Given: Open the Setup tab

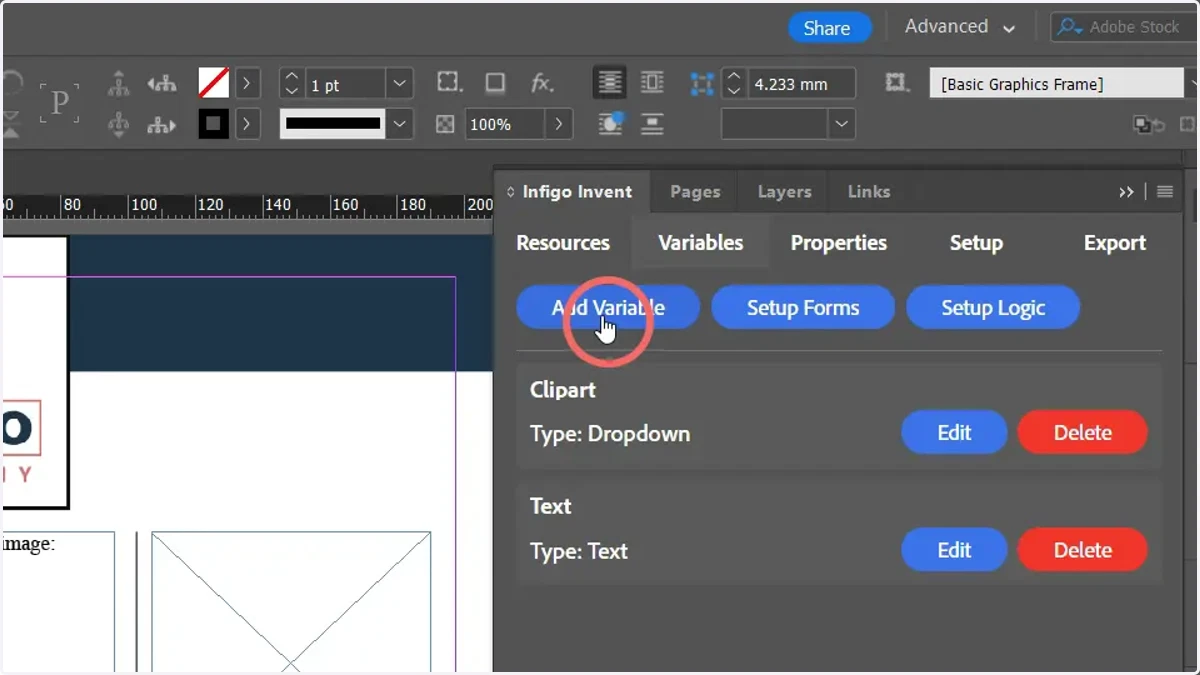Looking at the screenshot, I should [x=976, y=243].
